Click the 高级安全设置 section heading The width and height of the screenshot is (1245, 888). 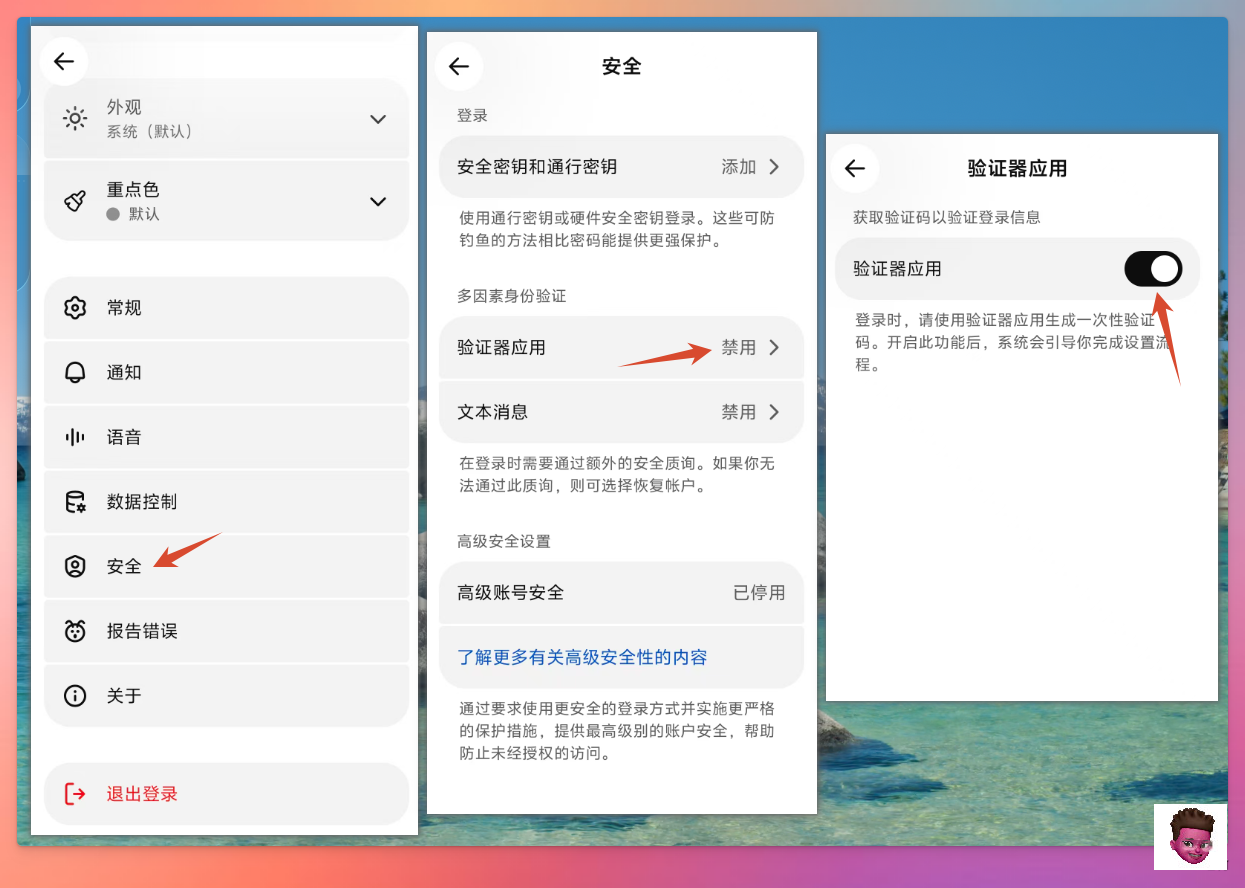pyautogui.click(x=504, y=541)
